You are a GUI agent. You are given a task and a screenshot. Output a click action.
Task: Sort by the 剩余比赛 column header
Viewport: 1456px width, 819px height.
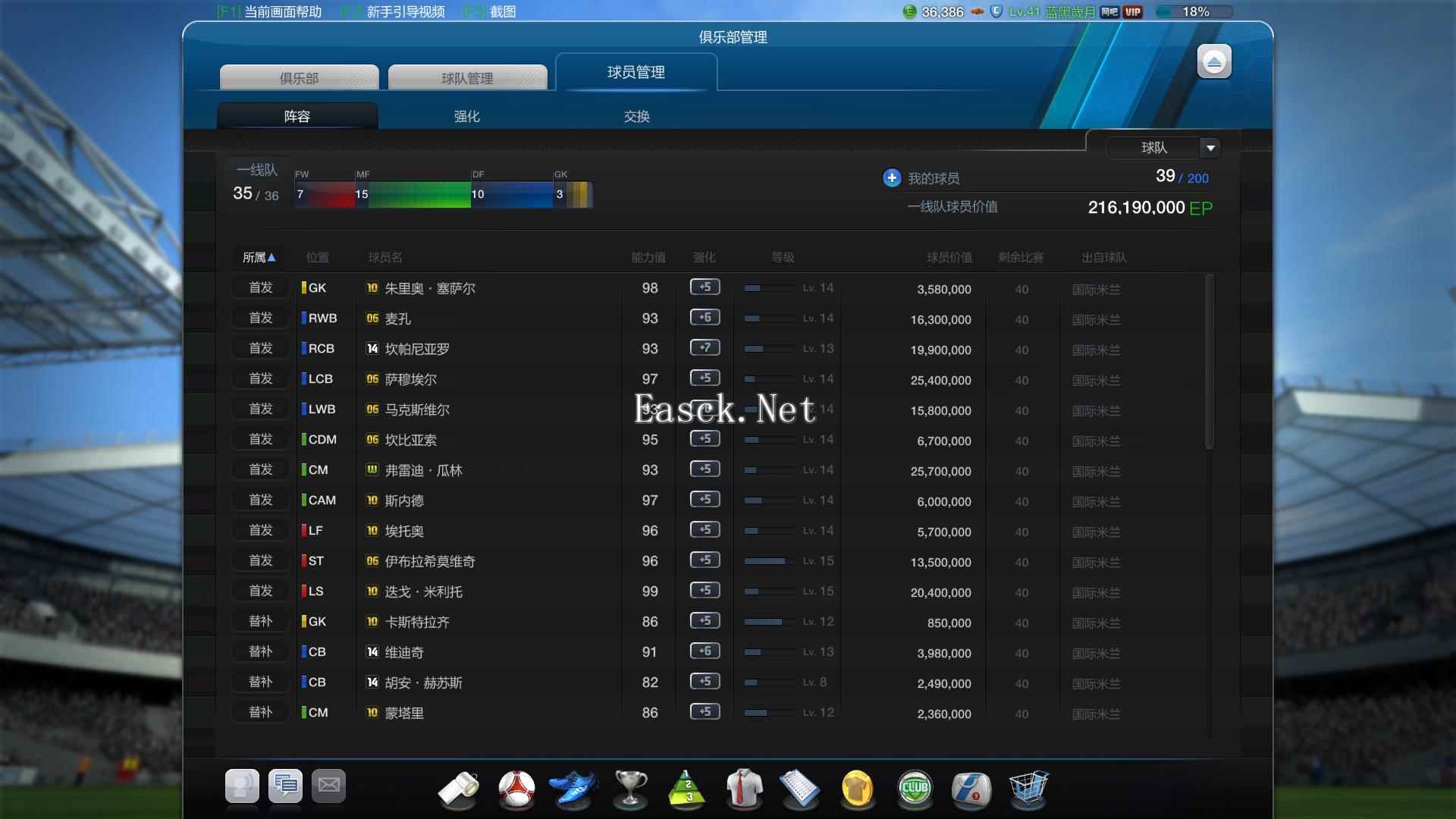pyautogui.click(x=1021, y=258)
